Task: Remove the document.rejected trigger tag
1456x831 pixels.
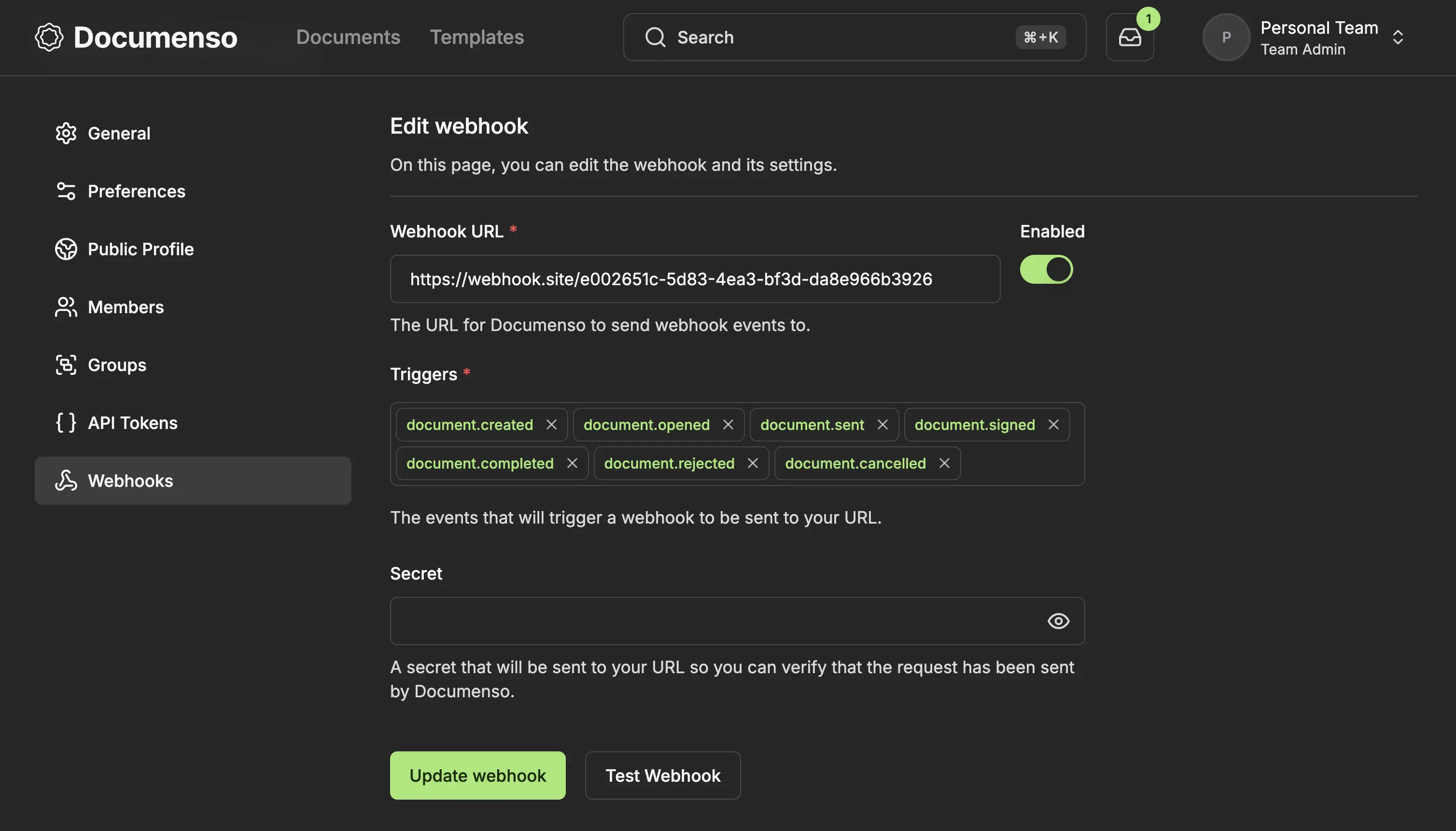Action: pos(753,463)
